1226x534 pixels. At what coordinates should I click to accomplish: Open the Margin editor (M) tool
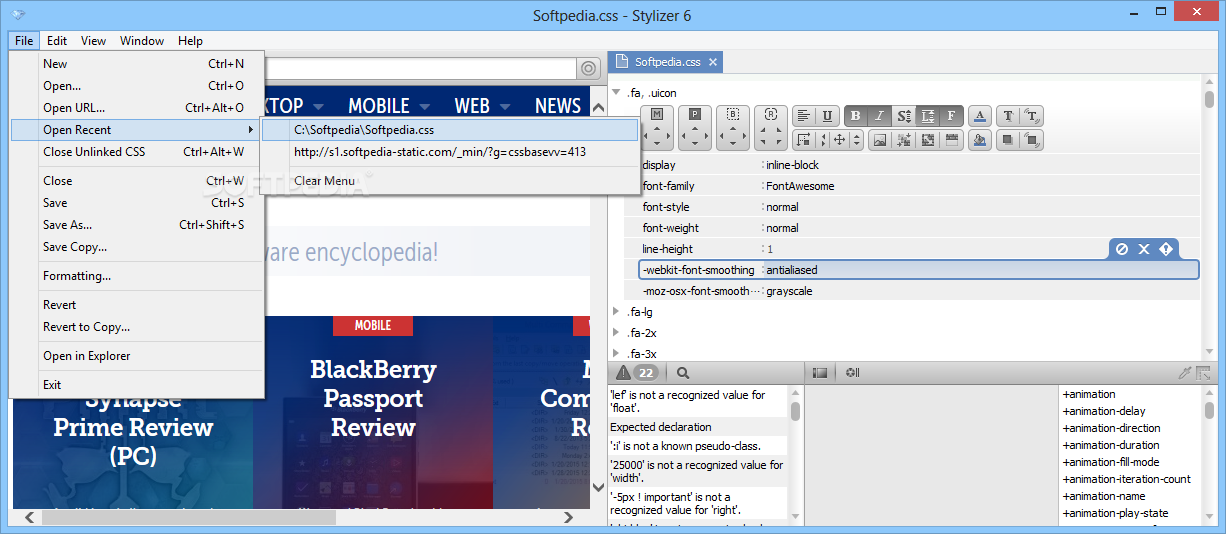[657, 114]
